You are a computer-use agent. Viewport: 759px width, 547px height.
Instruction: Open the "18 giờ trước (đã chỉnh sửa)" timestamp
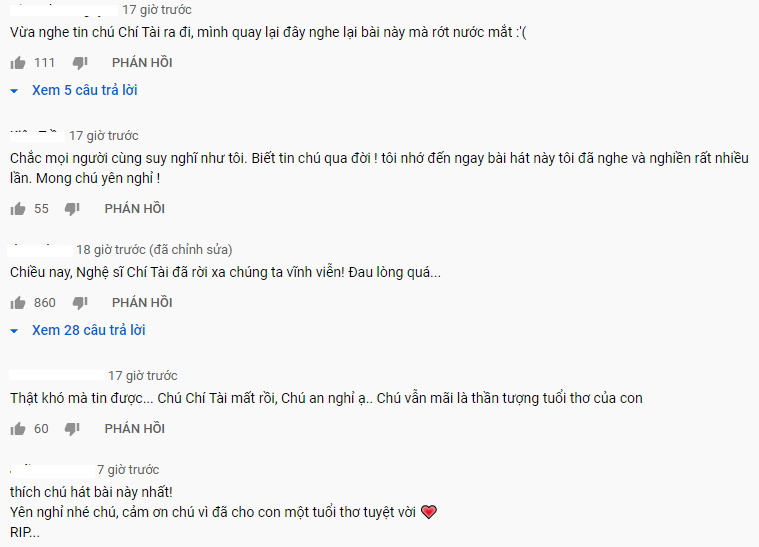[154, 250]
